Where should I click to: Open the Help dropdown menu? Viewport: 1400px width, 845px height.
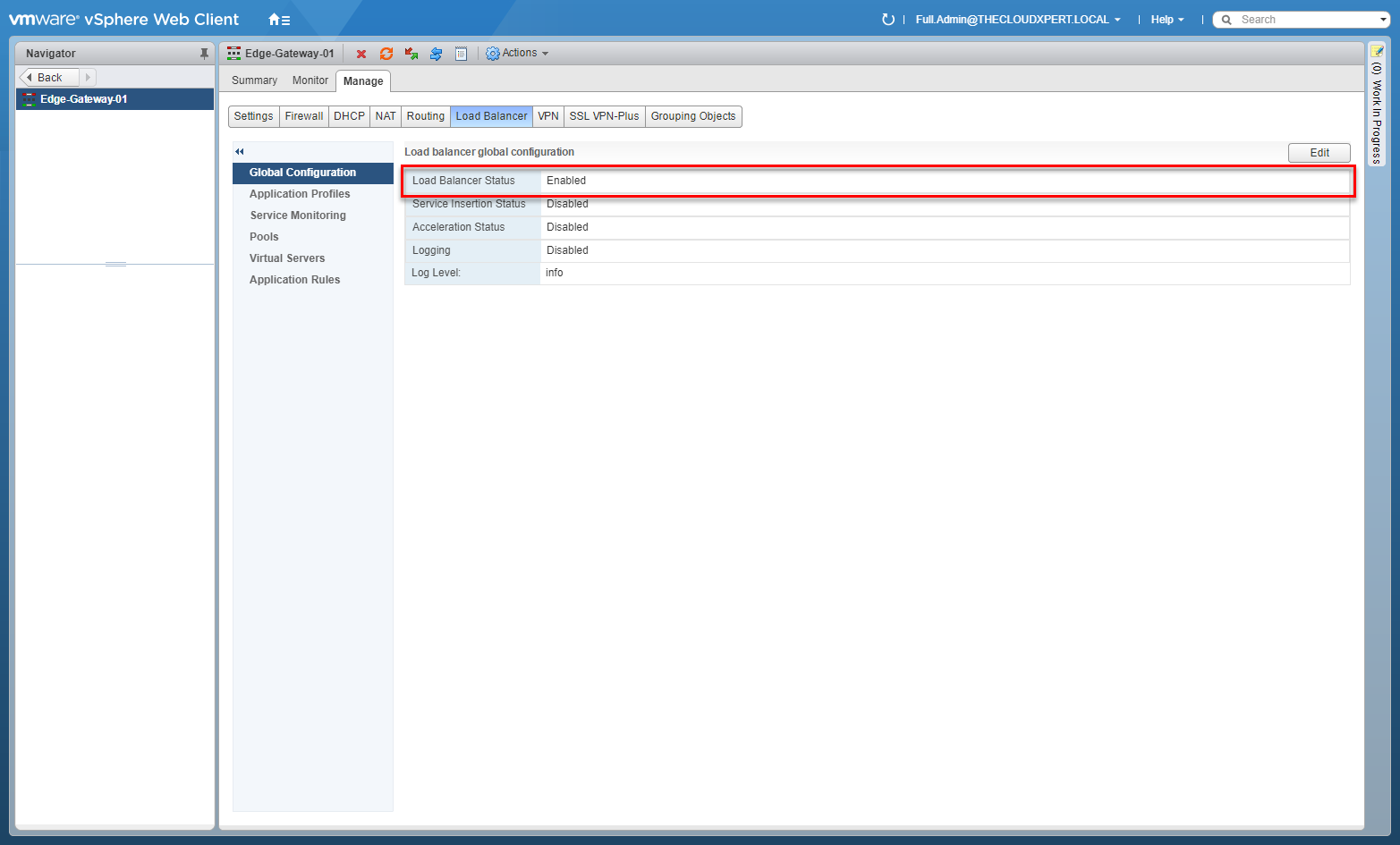pyautogui.click(x=1167, y=20)
